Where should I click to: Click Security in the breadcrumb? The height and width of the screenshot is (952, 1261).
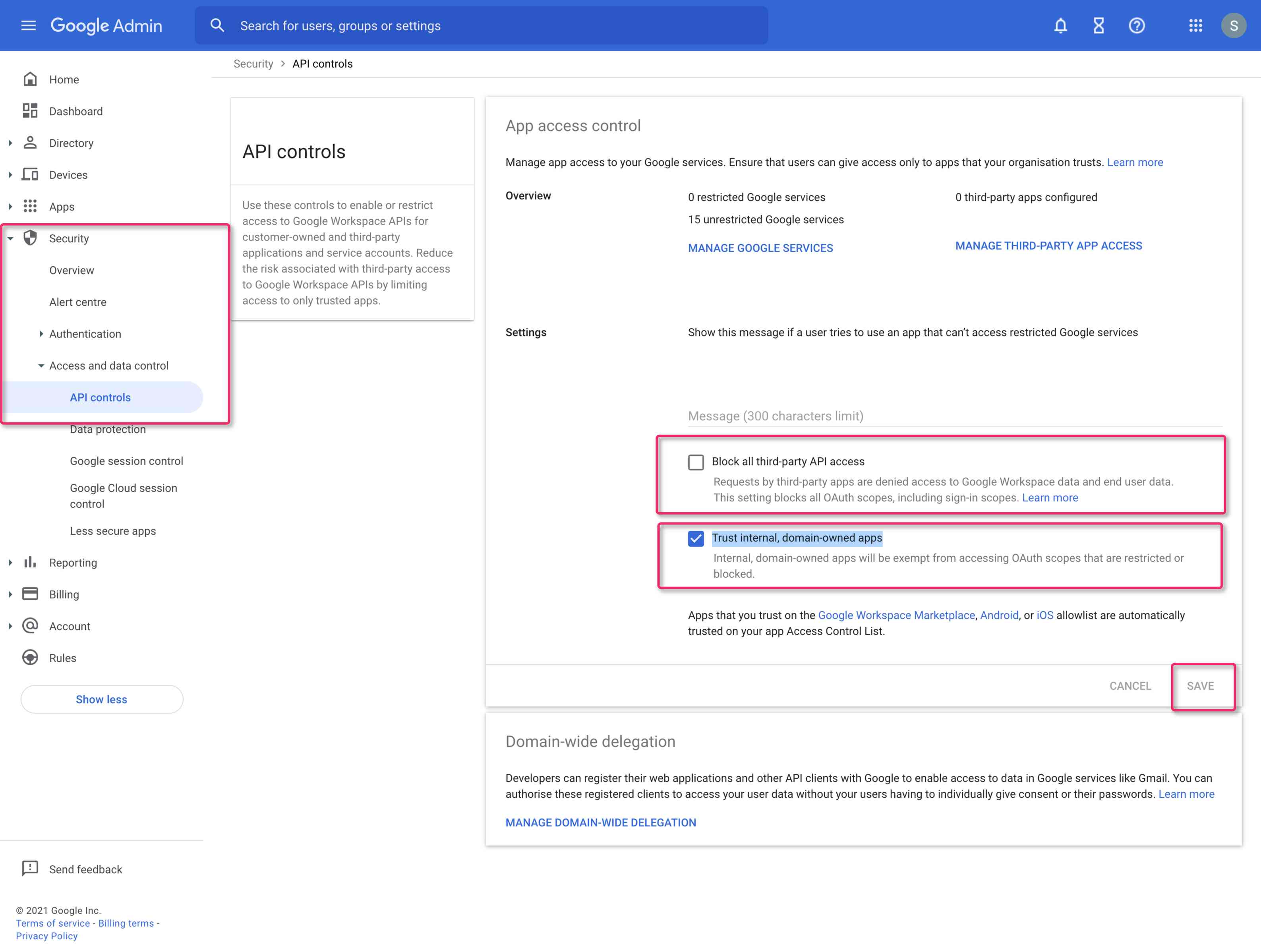point(253,64)
